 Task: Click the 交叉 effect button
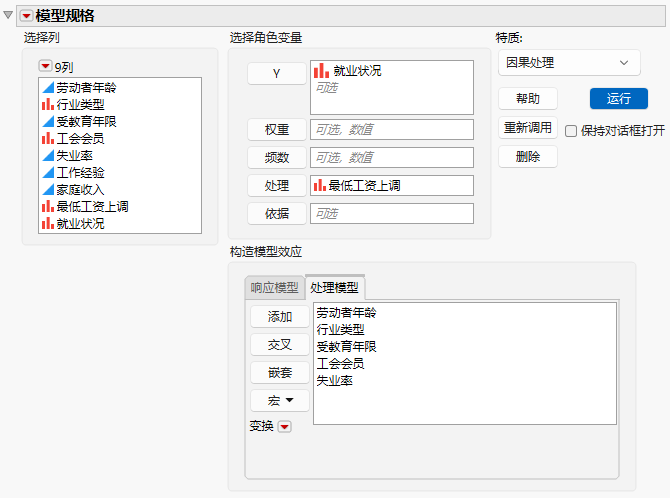(x=280, y=345)
